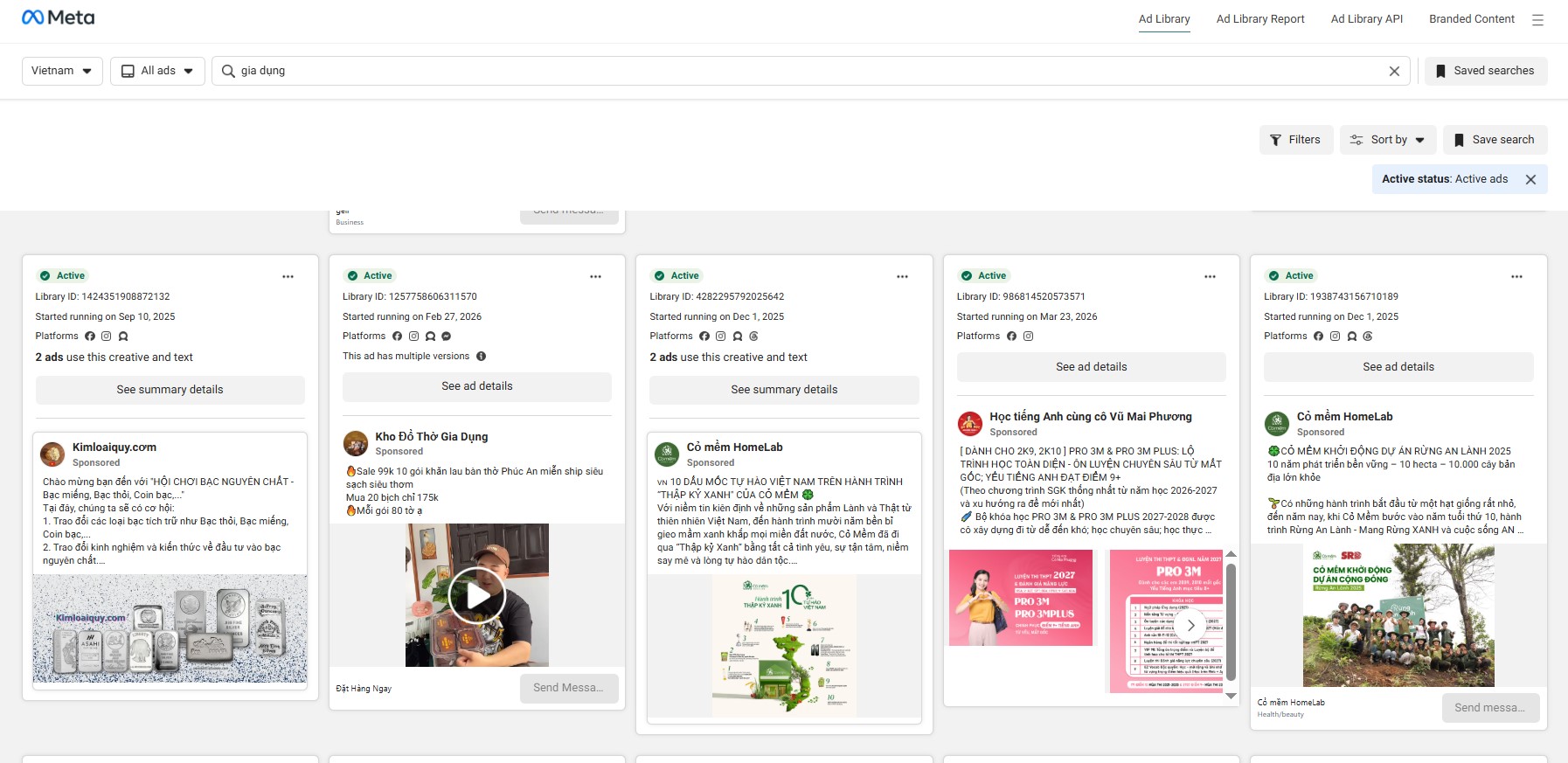Open the Ad Library API tab
Image resolution: width=1568 pixels, height=763 pixels.
click(x=1367, y=19)
